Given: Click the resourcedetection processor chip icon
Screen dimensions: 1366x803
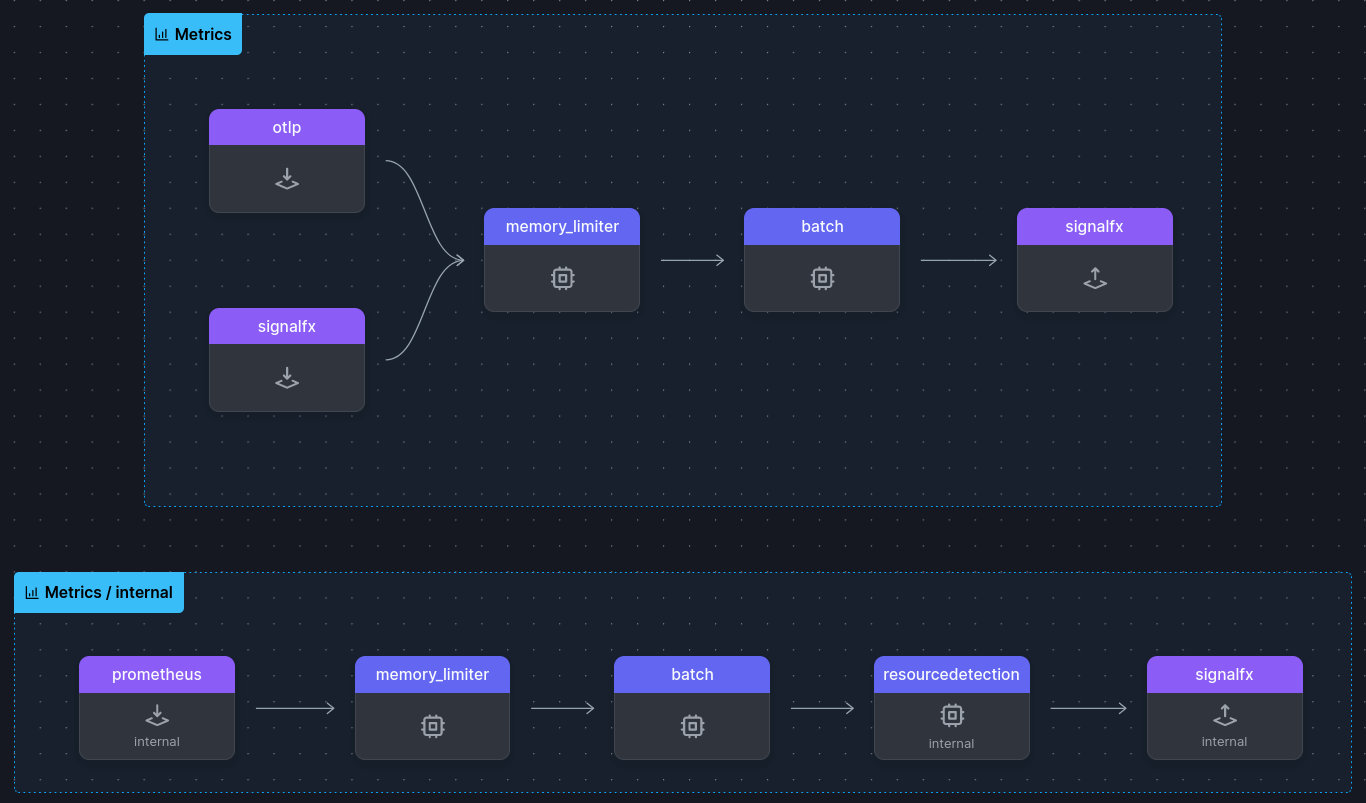Looking at the screenshot, I should click(952, 715).
